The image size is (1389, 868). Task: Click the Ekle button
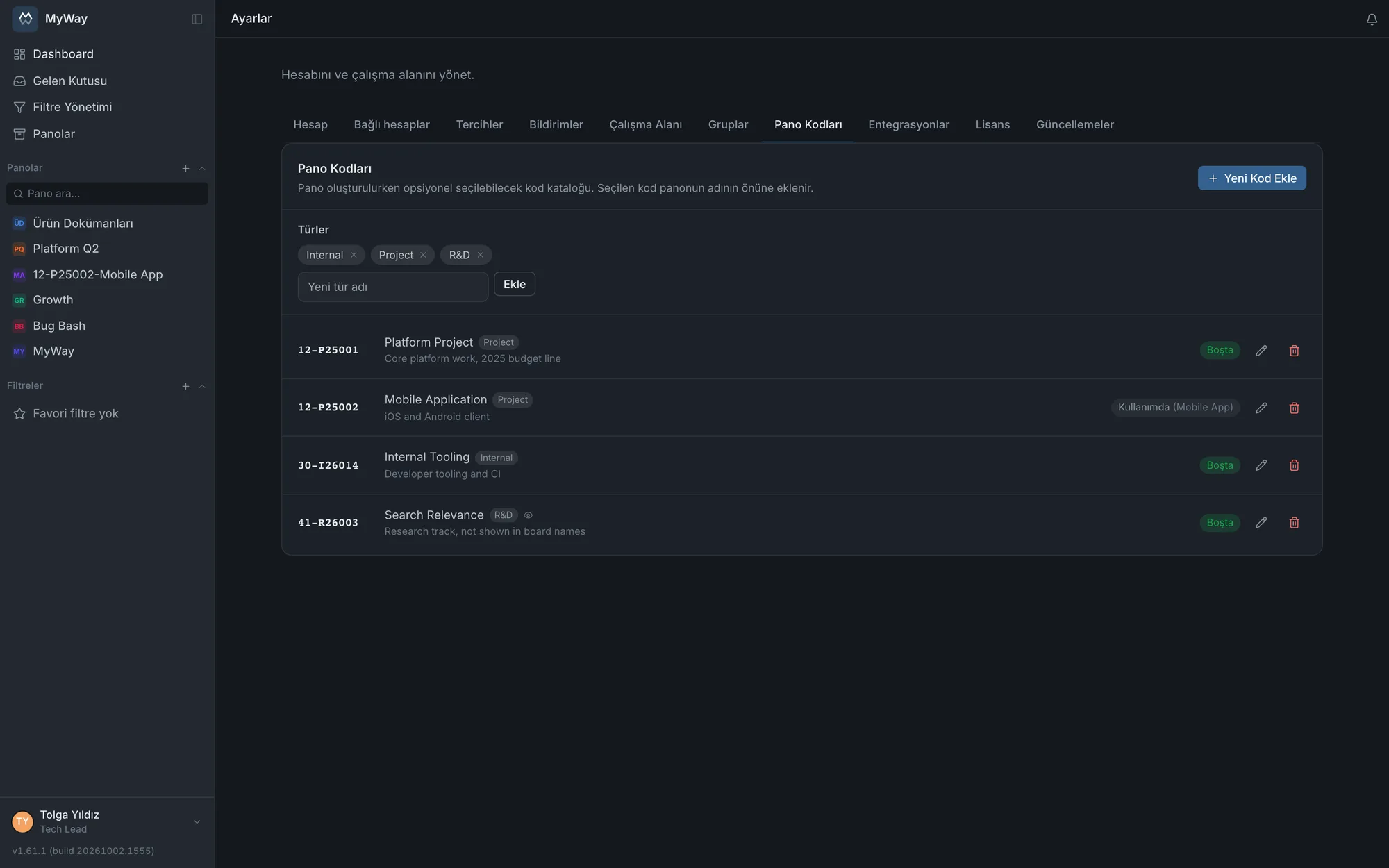[x=514, y=284]
